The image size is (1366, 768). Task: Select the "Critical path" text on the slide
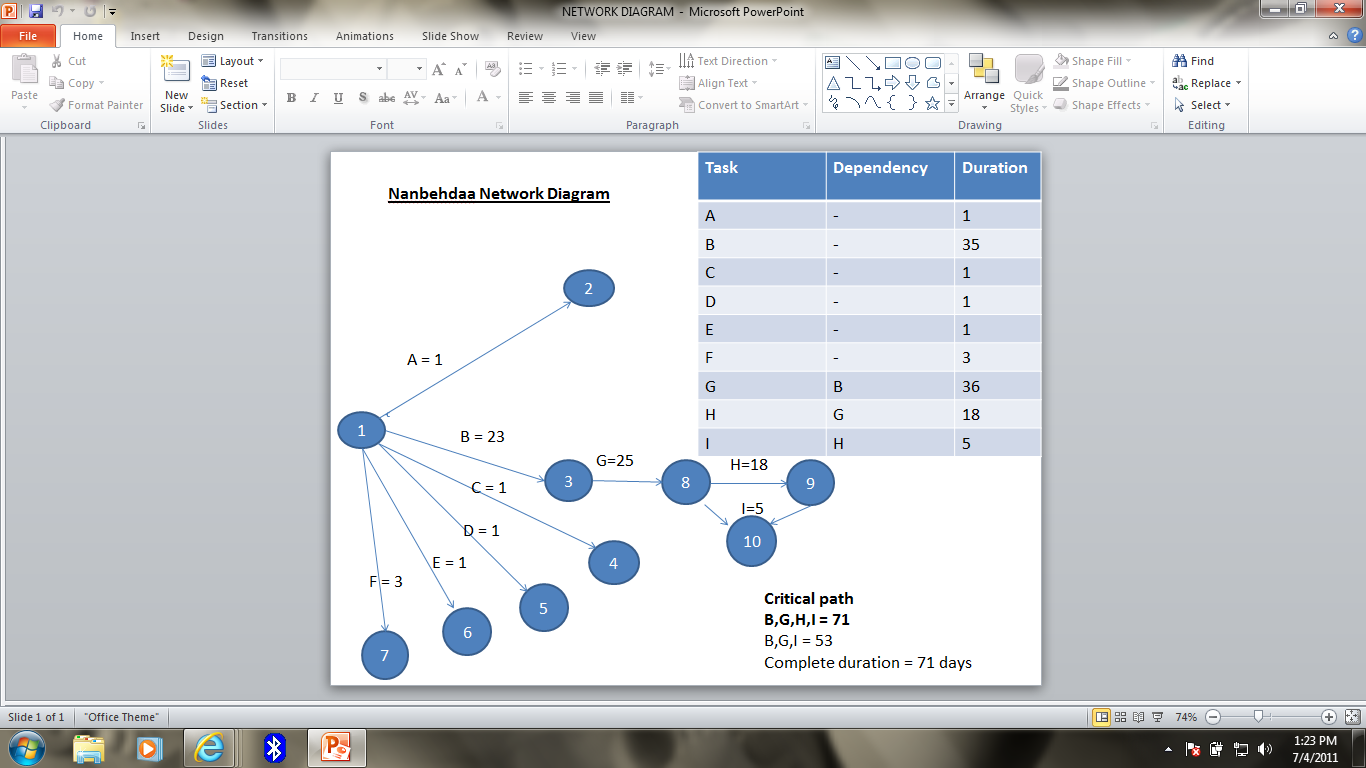[808, 599]
